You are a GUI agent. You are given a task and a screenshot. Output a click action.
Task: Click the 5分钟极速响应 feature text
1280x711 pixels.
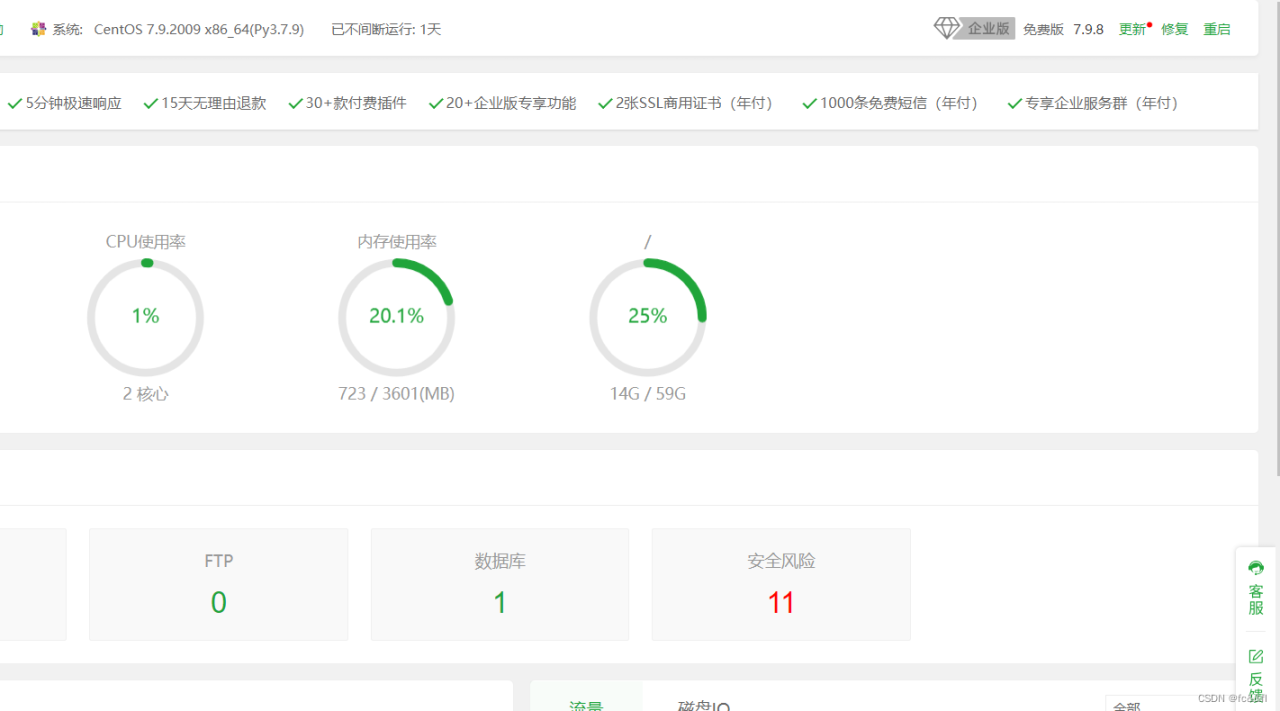[74, 103]
